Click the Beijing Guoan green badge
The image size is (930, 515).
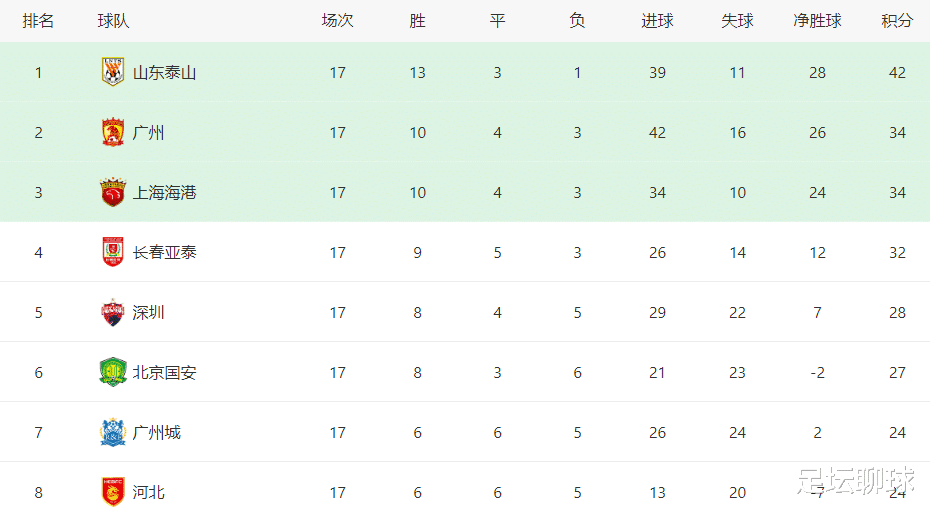[x=113, y=372]
